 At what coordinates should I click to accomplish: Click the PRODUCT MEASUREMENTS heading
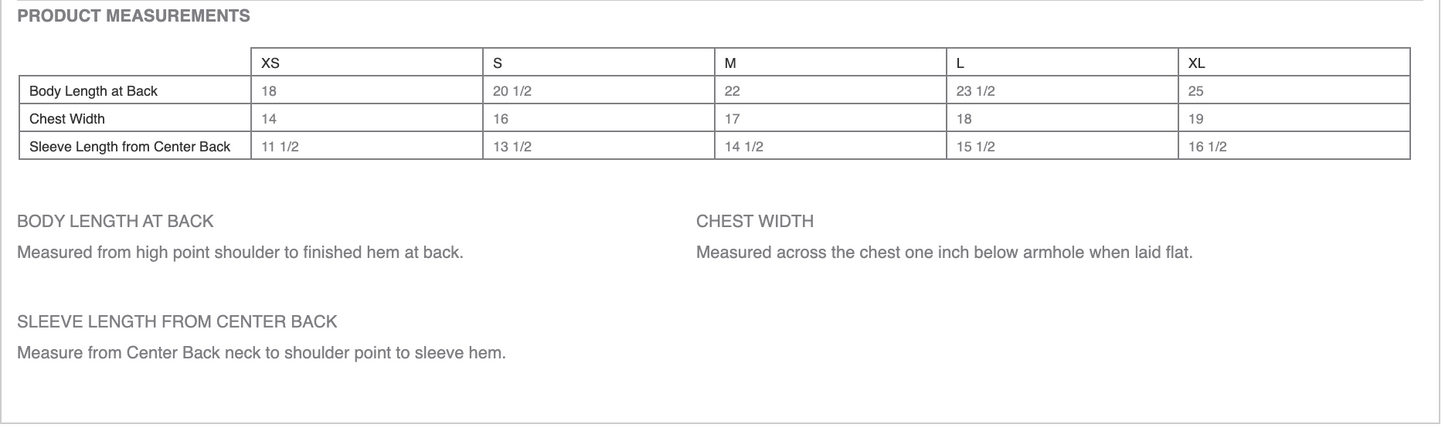coord(133,16)
